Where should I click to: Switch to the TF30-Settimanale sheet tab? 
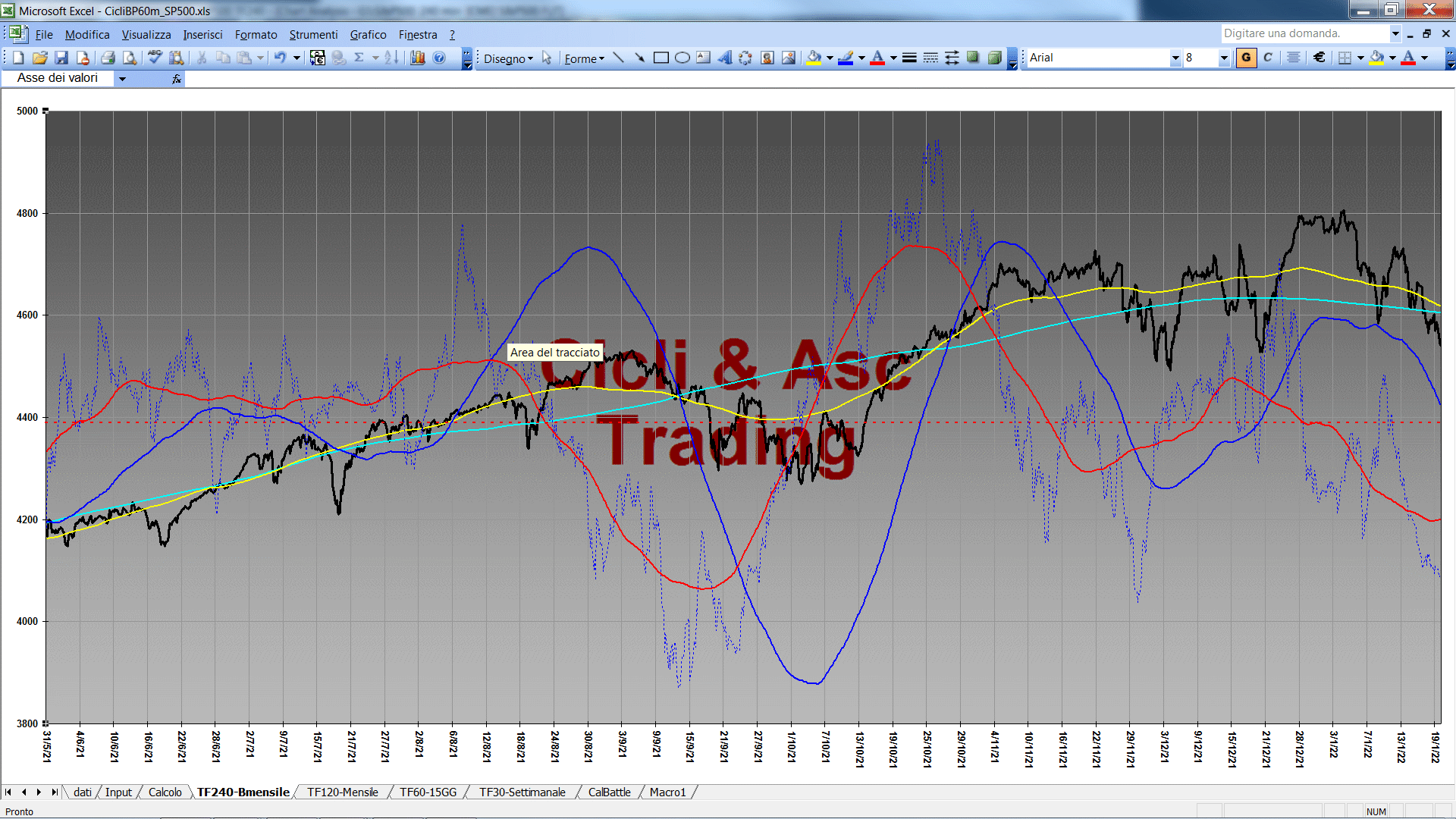click(x=522, y=792)
